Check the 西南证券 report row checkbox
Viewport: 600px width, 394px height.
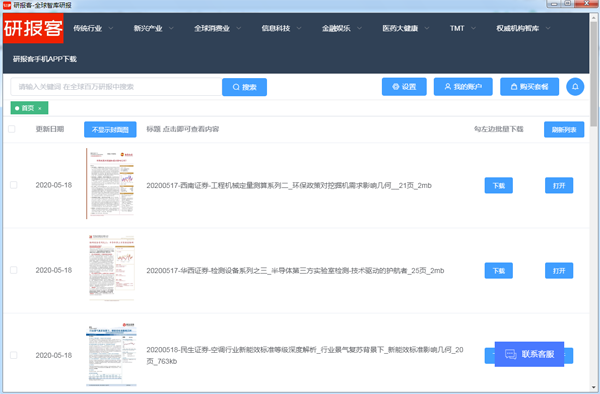(x=13, y=185)
